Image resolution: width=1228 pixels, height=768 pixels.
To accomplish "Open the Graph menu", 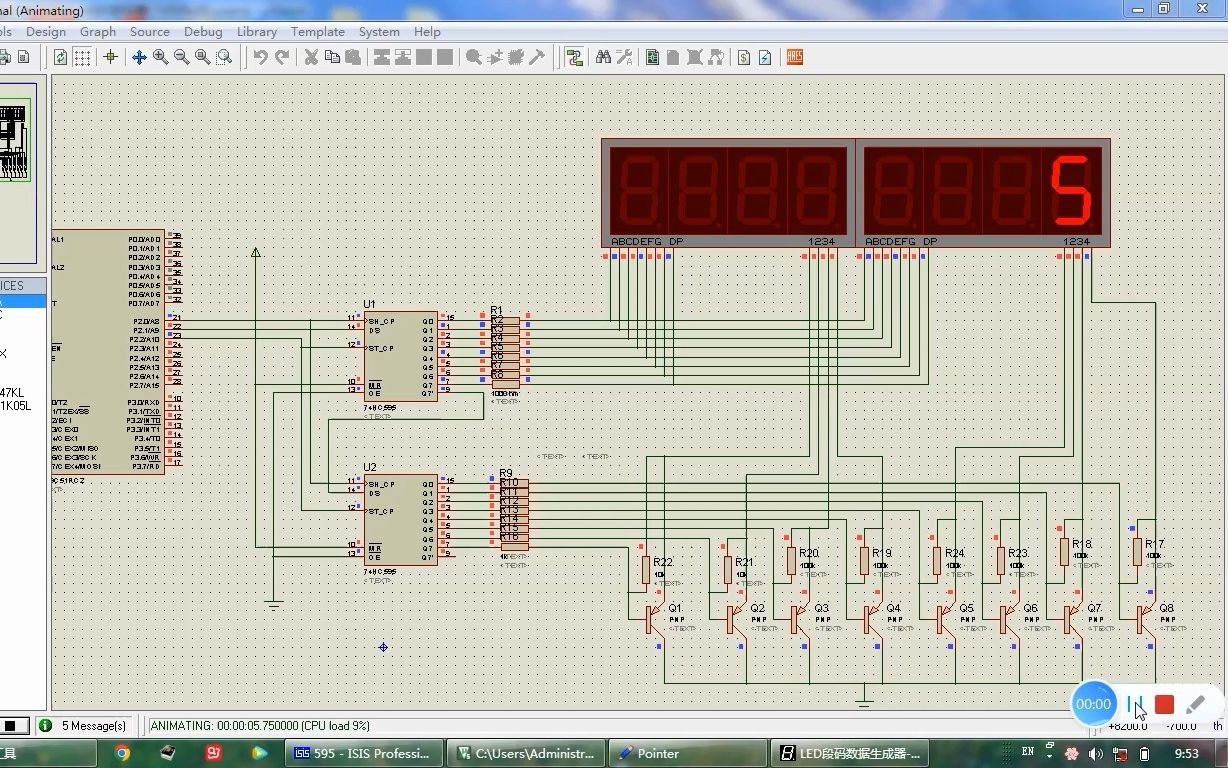I will [x=98, y=32].
